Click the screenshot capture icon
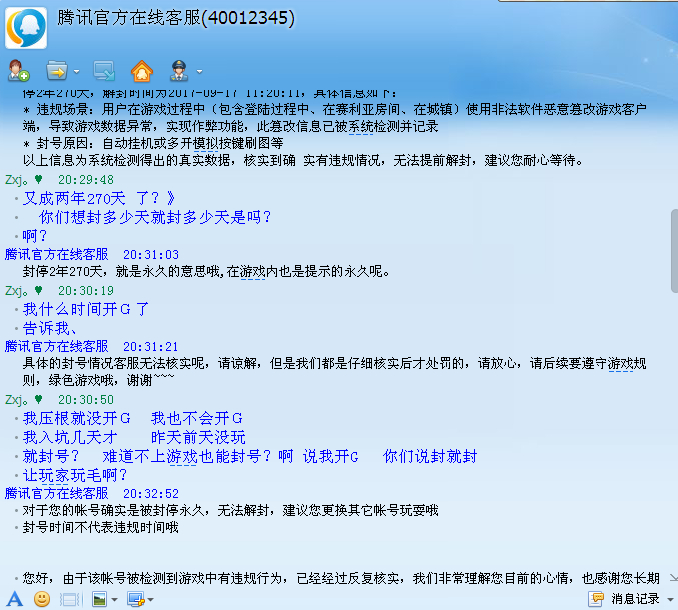Viewport: 678px width, 610px height. pos(136,599)
